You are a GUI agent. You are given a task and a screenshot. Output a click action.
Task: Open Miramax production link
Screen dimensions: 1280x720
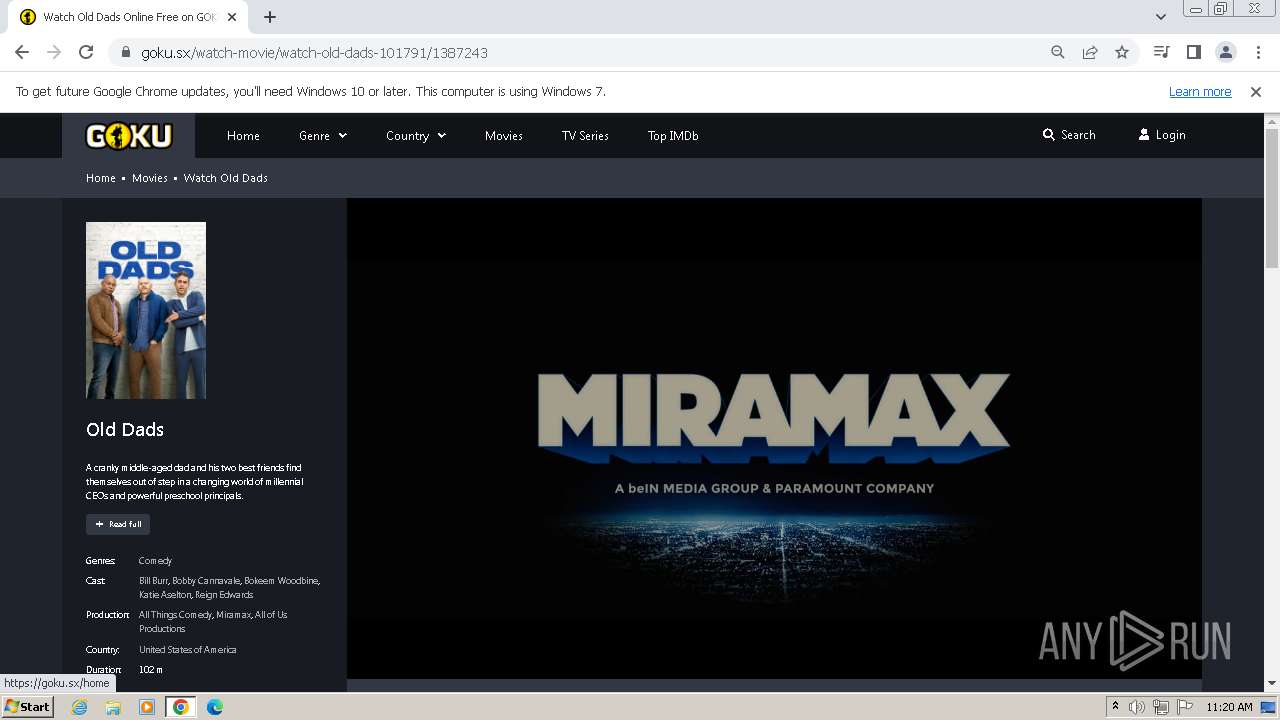(x=233, y=615)
